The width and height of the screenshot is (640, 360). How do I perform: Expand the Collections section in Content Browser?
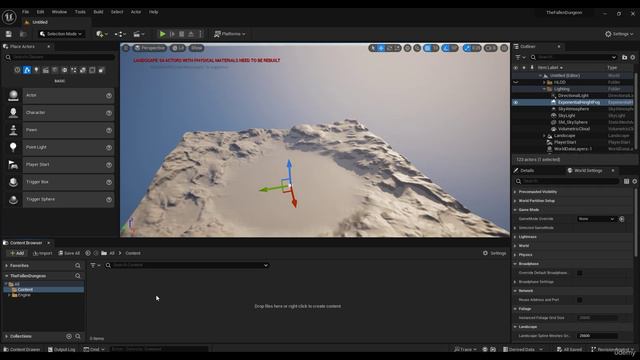coord(7,336)
